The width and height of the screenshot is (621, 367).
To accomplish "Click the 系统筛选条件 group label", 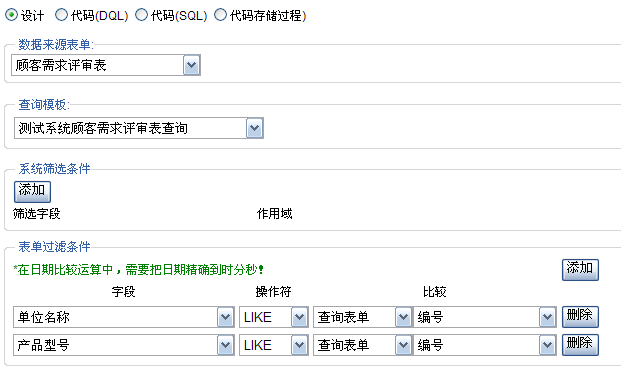I will [x=54, y=169].
